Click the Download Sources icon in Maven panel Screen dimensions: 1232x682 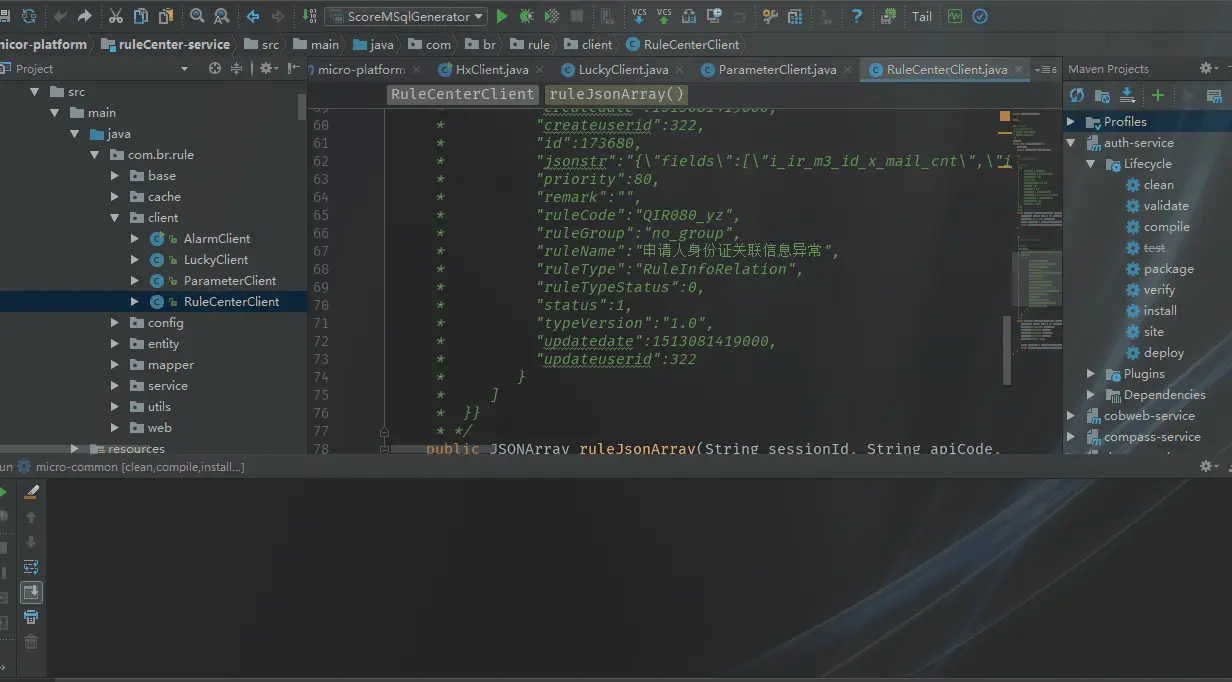[x=1127, y=95]
